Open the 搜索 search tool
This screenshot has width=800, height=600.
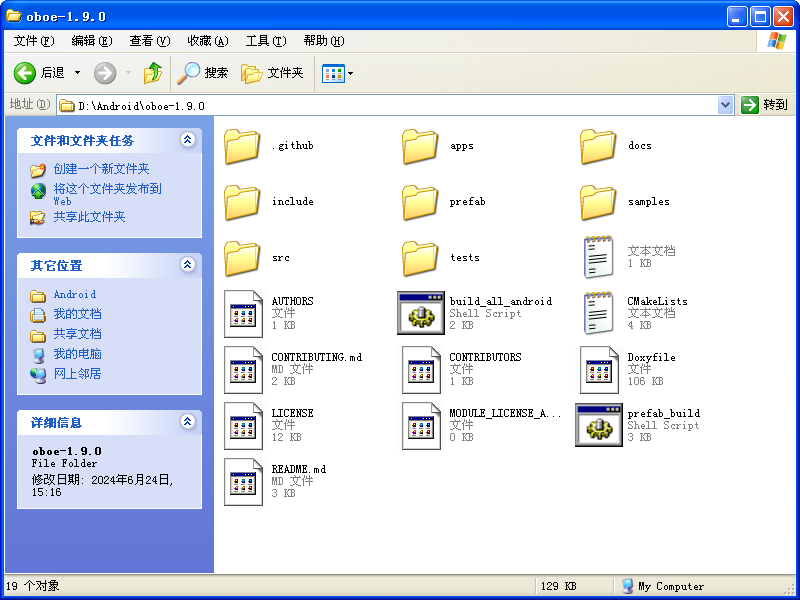pyautogui.click(x=203, y=73)
